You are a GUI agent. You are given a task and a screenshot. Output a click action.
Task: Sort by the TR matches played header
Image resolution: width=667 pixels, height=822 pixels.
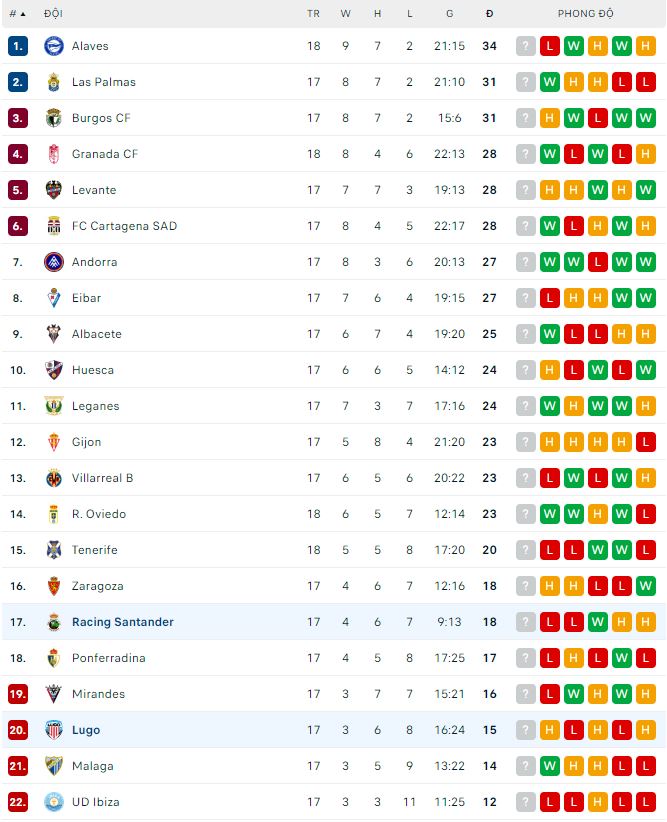314,14
